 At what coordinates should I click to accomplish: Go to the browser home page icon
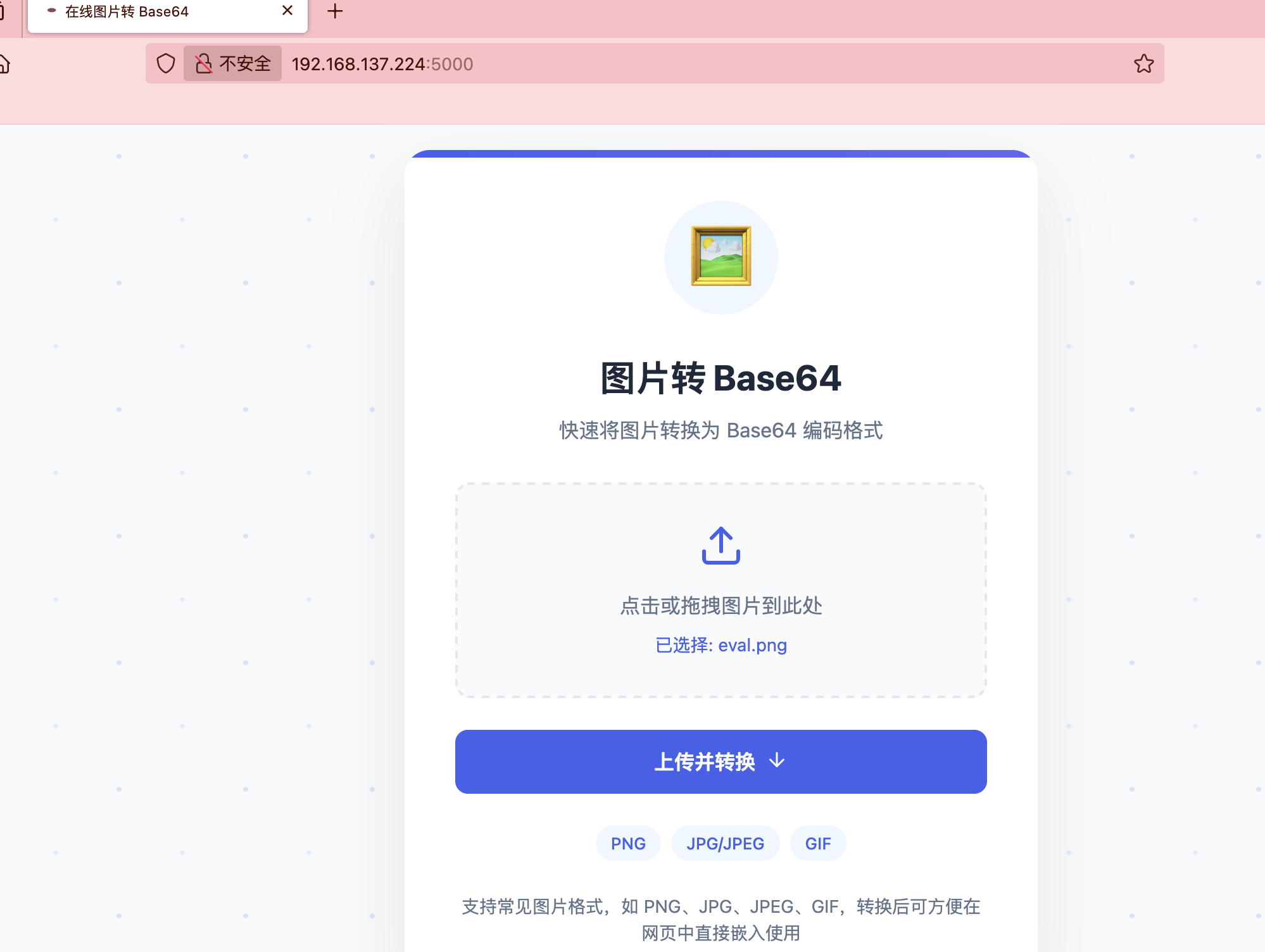coord(4,64)
